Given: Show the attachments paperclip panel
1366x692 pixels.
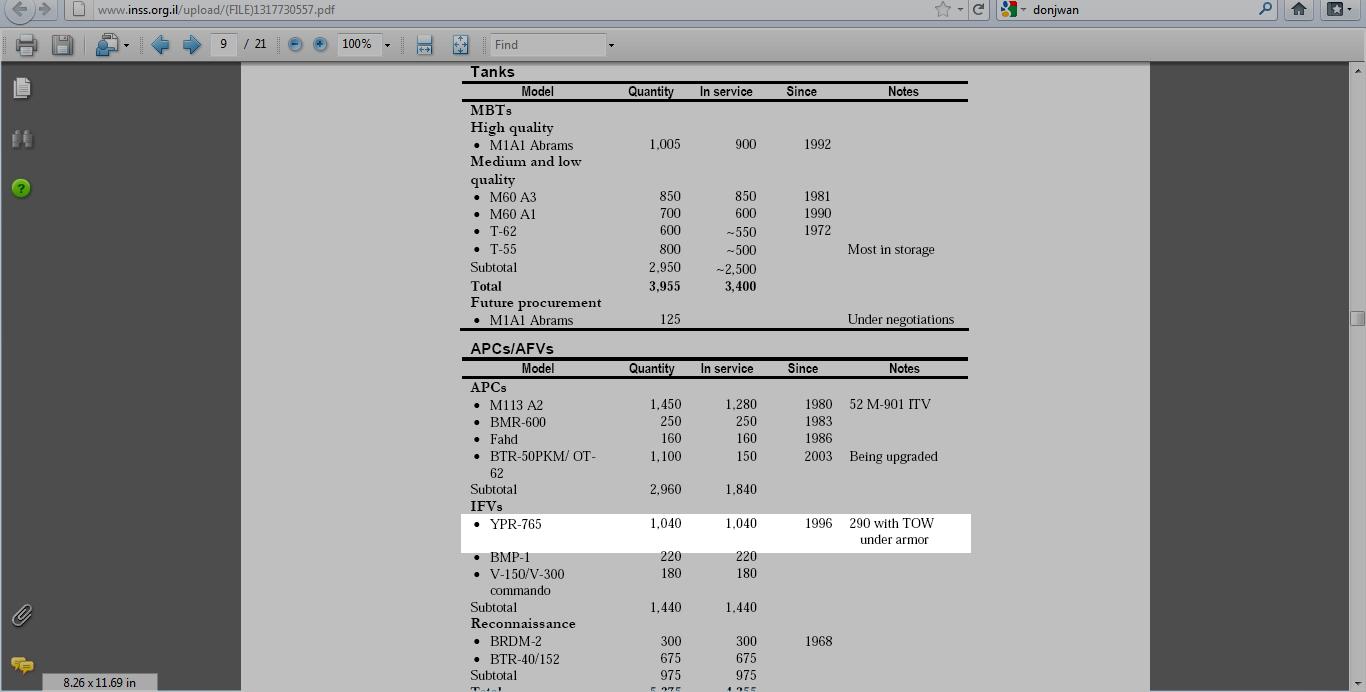Looking at the screenshot, I should pos(22,615).
